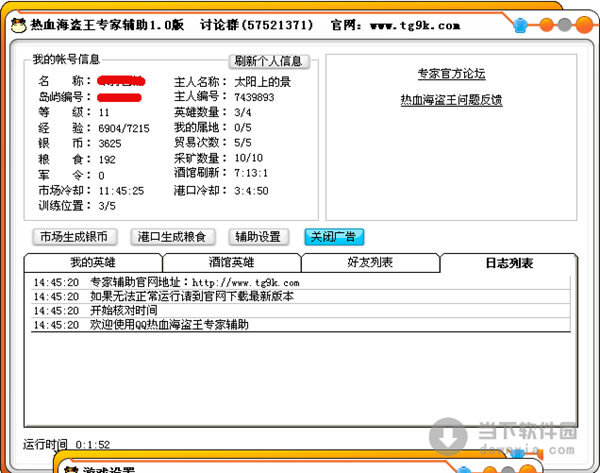Click the port cooldown 3:4:50

251,191
